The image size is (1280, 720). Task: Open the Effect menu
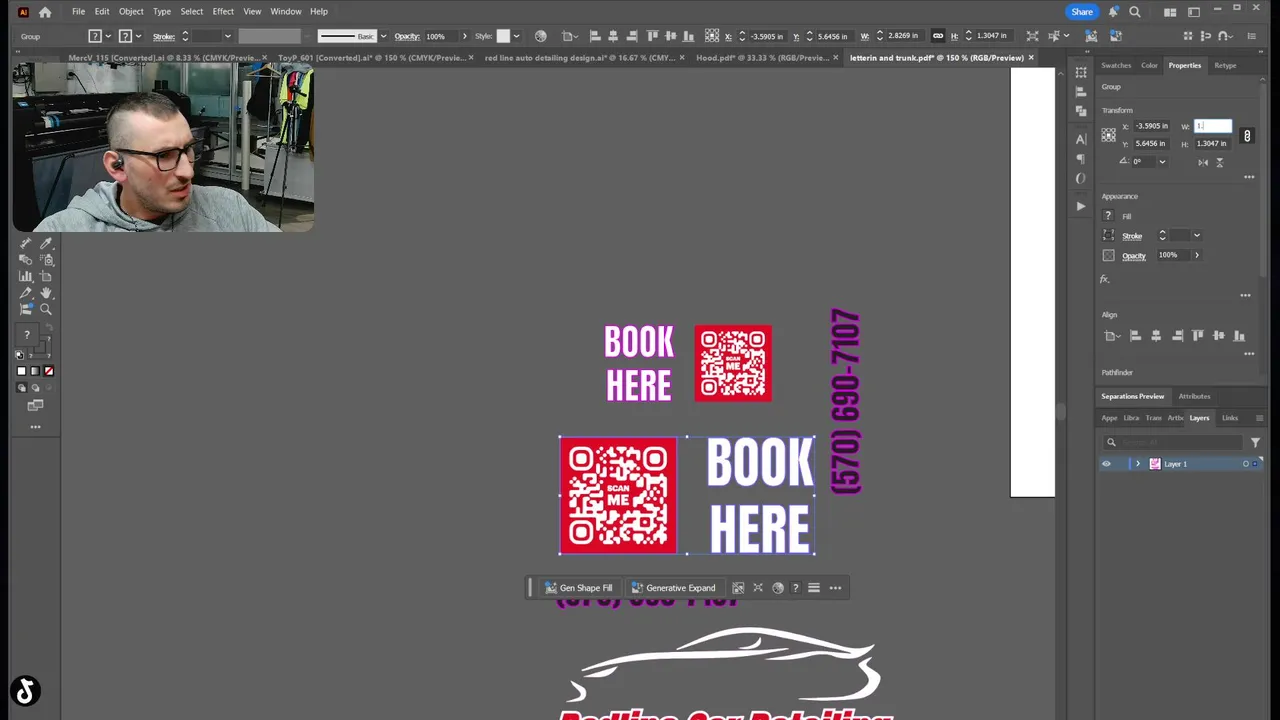(223, 12)
